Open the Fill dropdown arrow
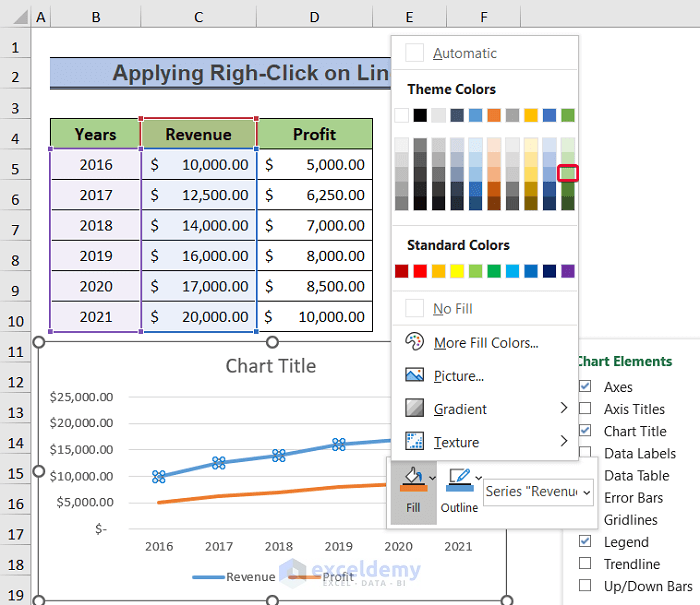The width and height of the screenshot is (700, 605). point(432,478)
